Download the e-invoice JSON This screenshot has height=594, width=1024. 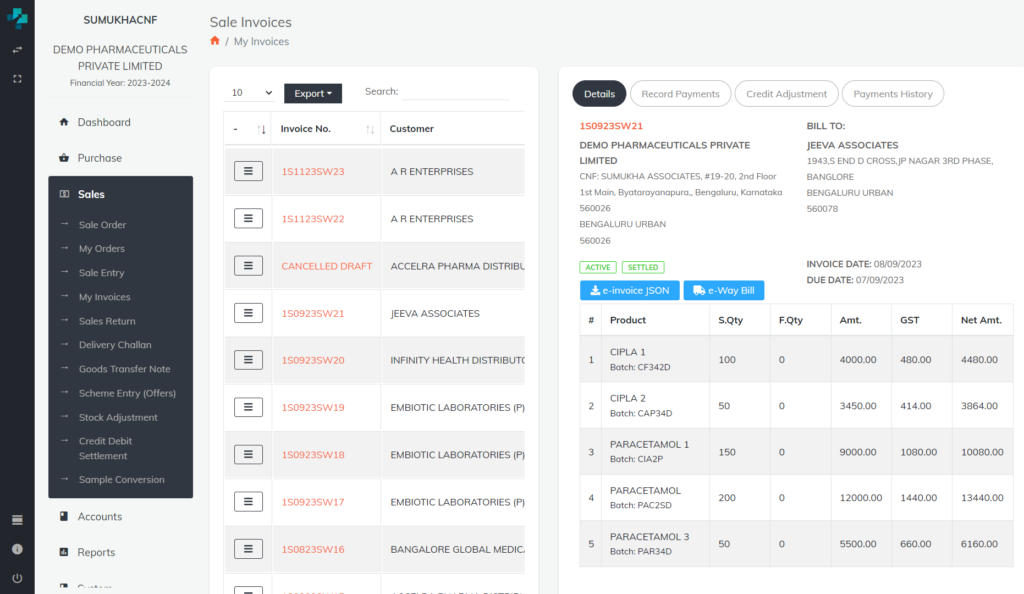pos(629,291)
